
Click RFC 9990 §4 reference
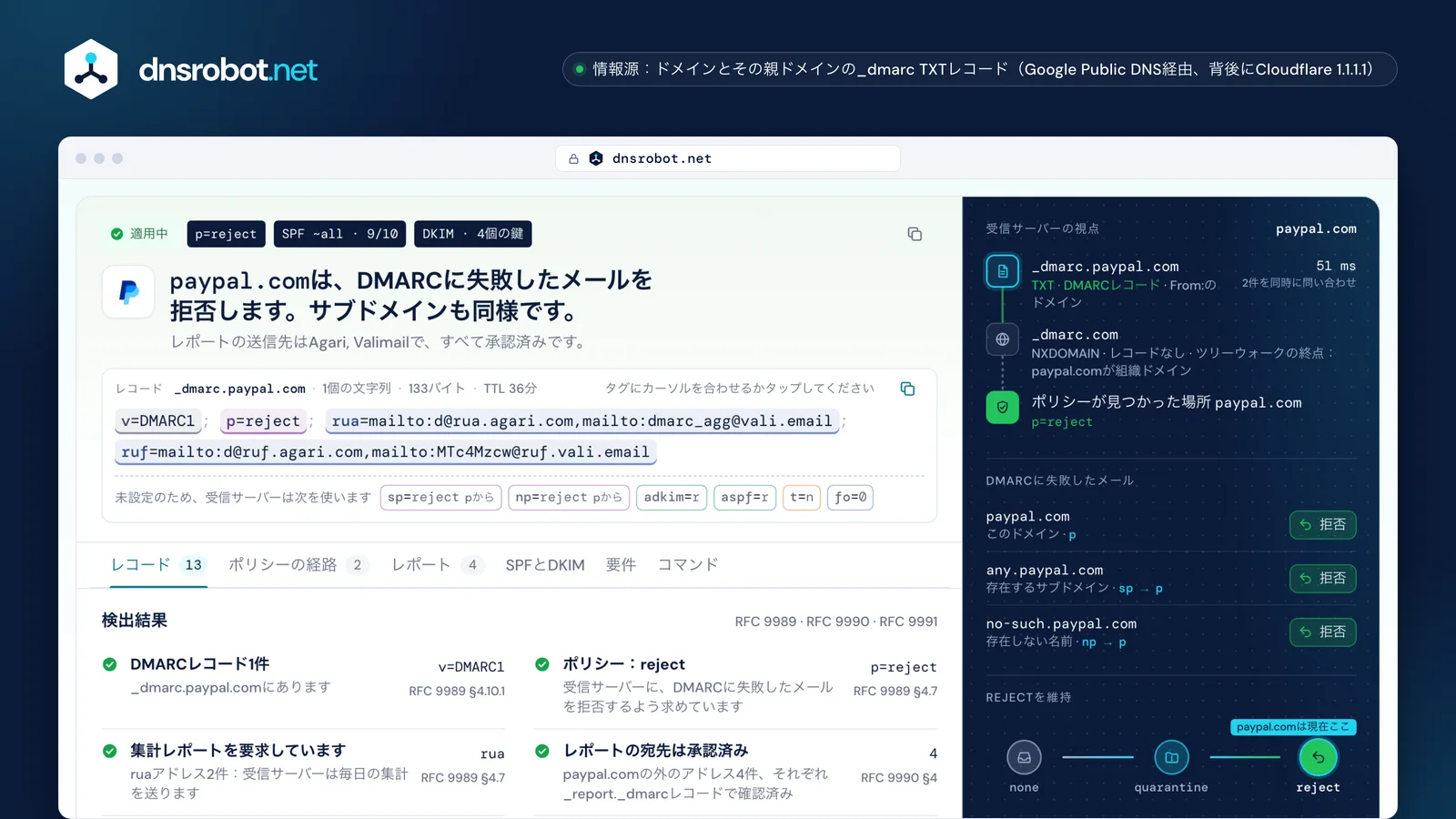coord(899,778)
